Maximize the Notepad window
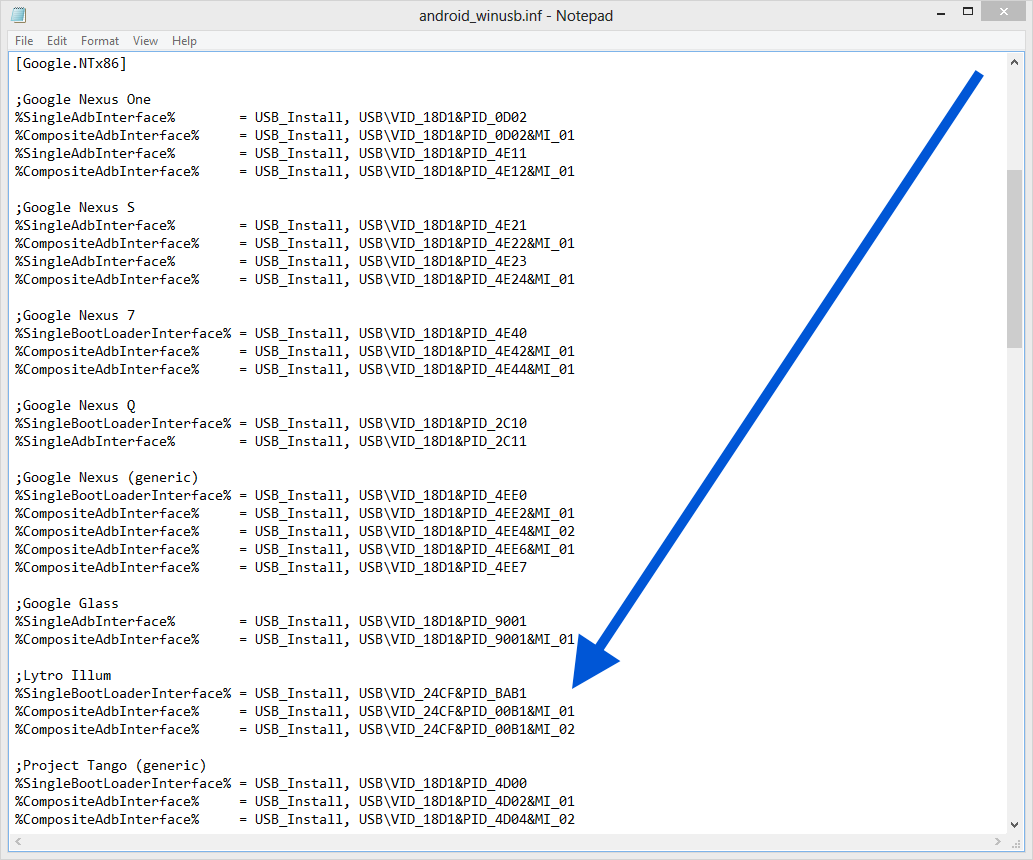The width and height of the screenshot is (1033, 860). tap(968, 11)
